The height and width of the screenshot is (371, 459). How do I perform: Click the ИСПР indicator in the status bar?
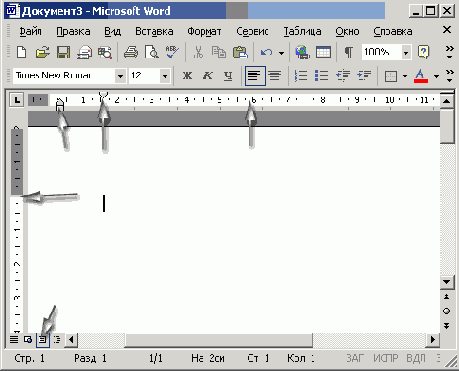coord(386,358)
